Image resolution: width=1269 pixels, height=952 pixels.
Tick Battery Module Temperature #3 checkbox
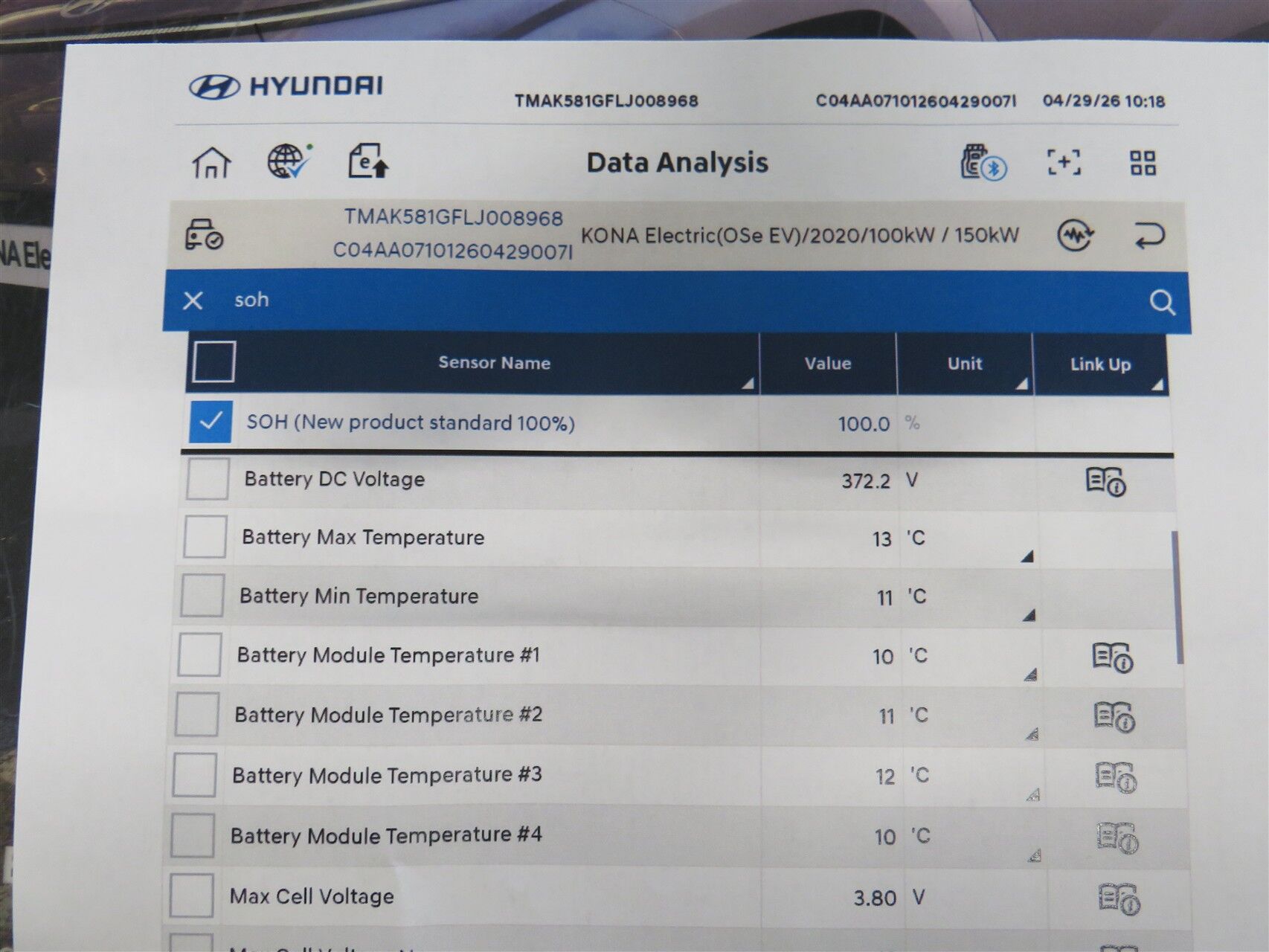(194, 774)
